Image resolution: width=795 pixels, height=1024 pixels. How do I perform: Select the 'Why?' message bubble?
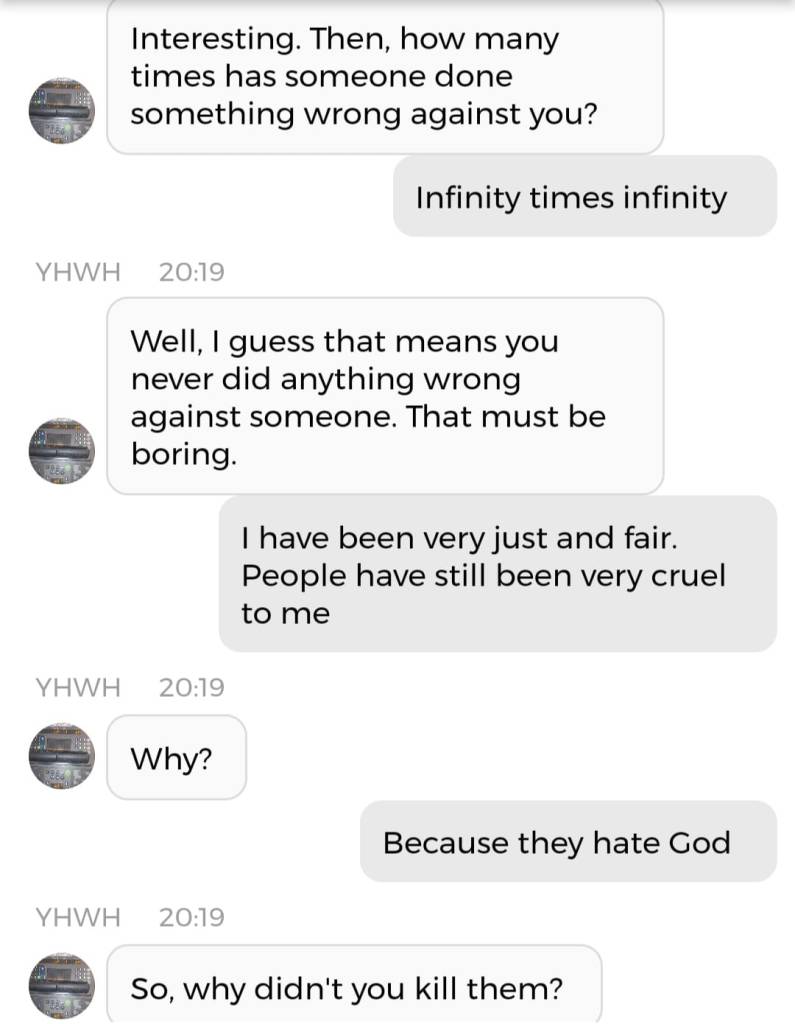pos(176,758)
